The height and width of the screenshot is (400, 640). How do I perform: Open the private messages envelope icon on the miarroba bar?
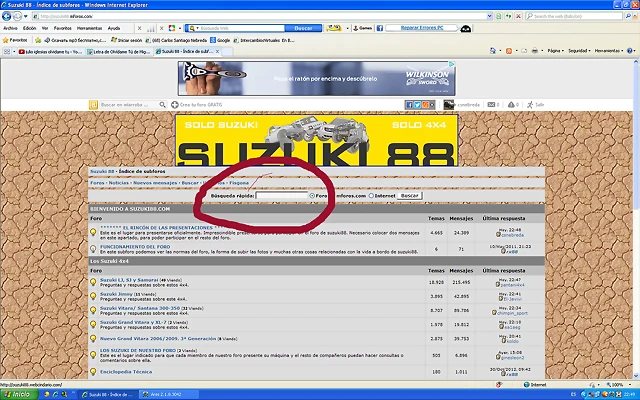coord(491,105)
